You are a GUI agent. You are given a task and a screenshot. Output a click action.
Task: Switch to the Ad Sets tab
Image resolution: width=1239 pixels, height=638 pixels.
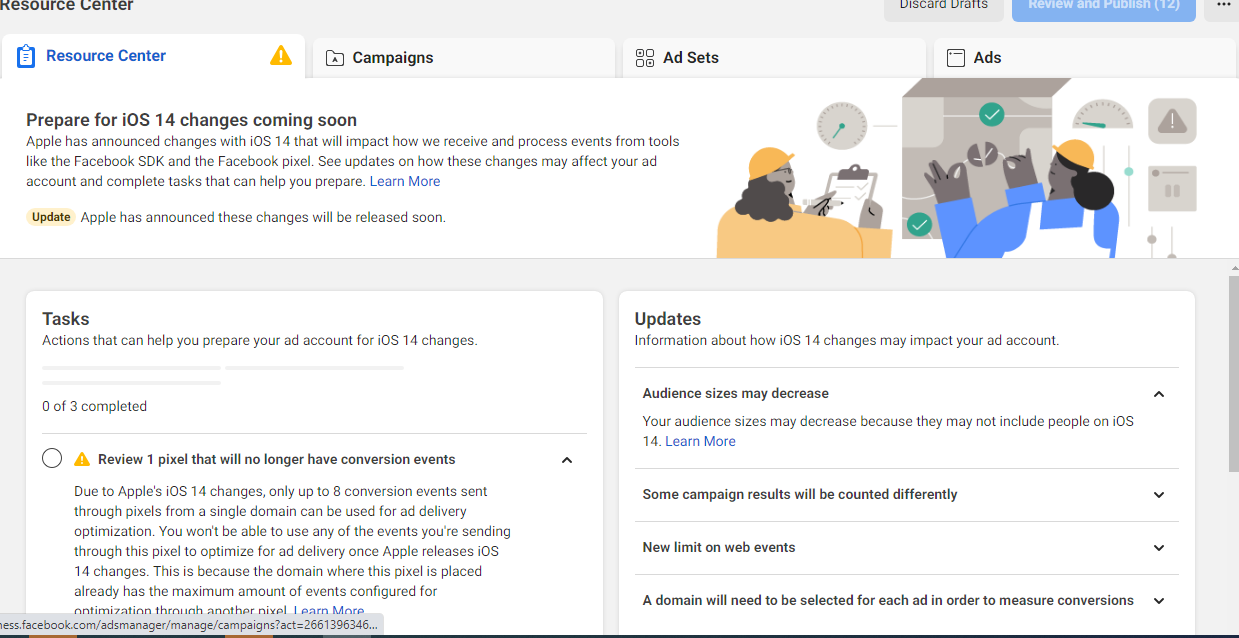(774, 58)
